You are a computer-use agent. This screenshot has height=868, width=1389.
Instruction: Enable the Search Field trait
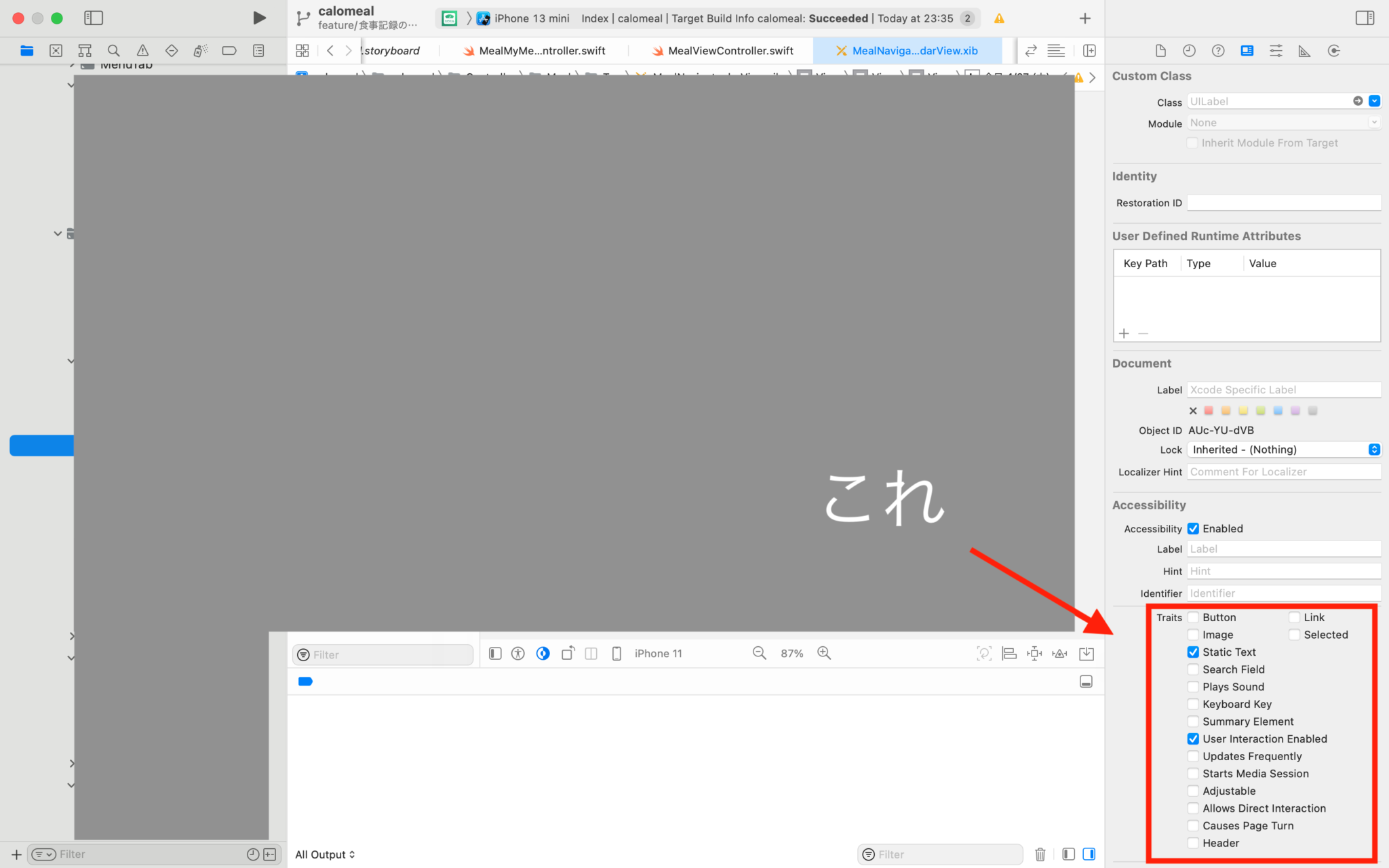click(1193, 669)
